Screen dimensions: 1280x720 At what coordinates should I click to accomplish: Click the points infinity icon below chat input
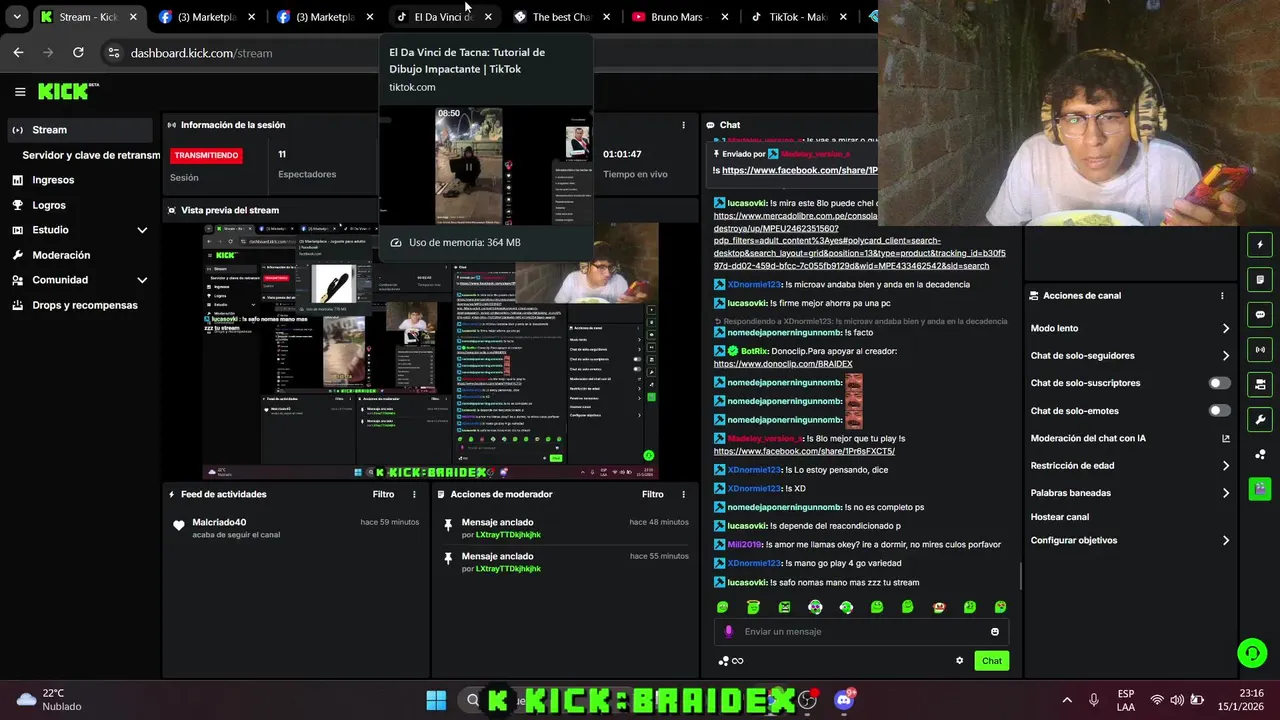point(731,661)
